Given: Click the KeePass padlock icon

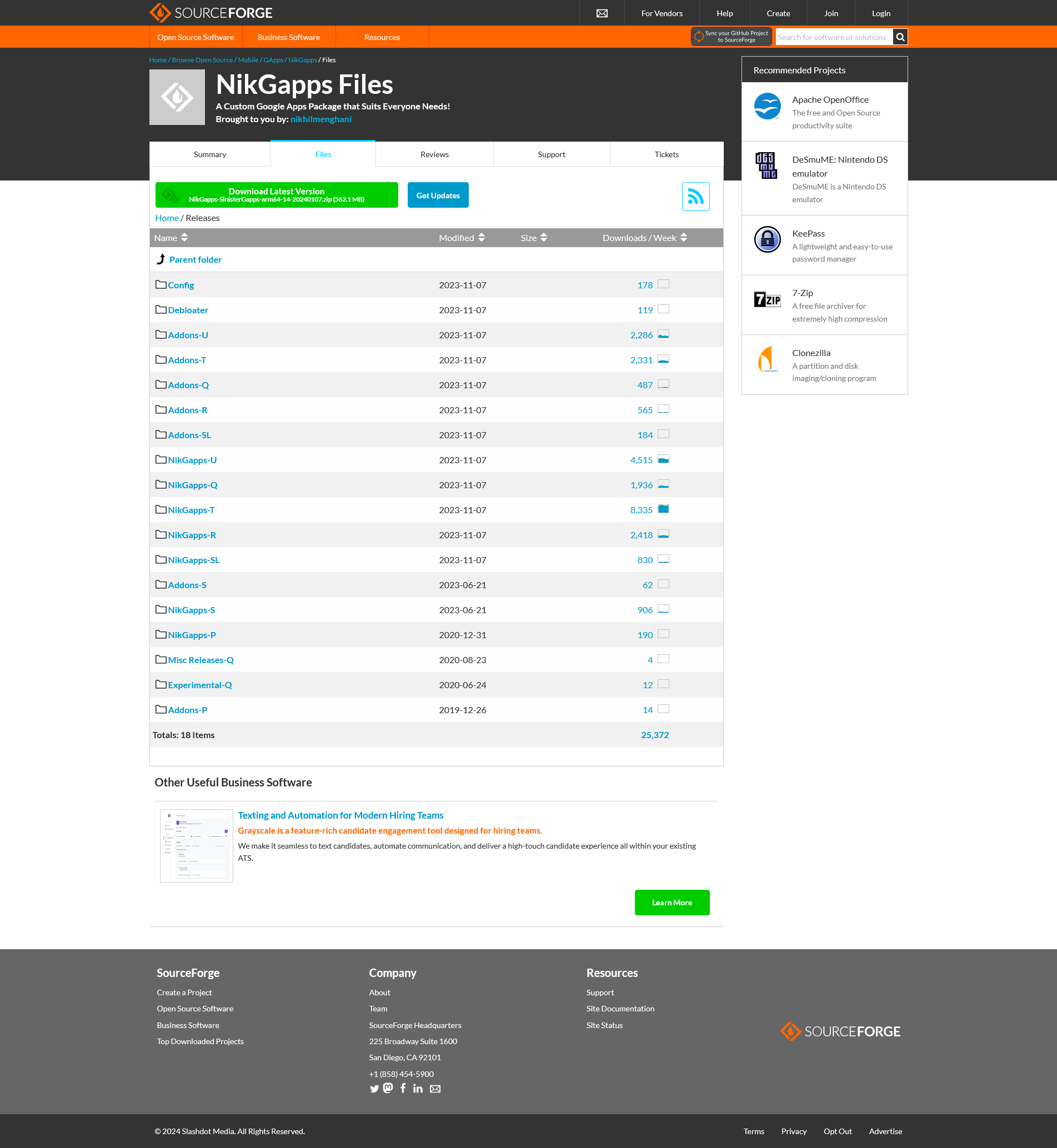Looking at the screenshot, I should (767, 240).
